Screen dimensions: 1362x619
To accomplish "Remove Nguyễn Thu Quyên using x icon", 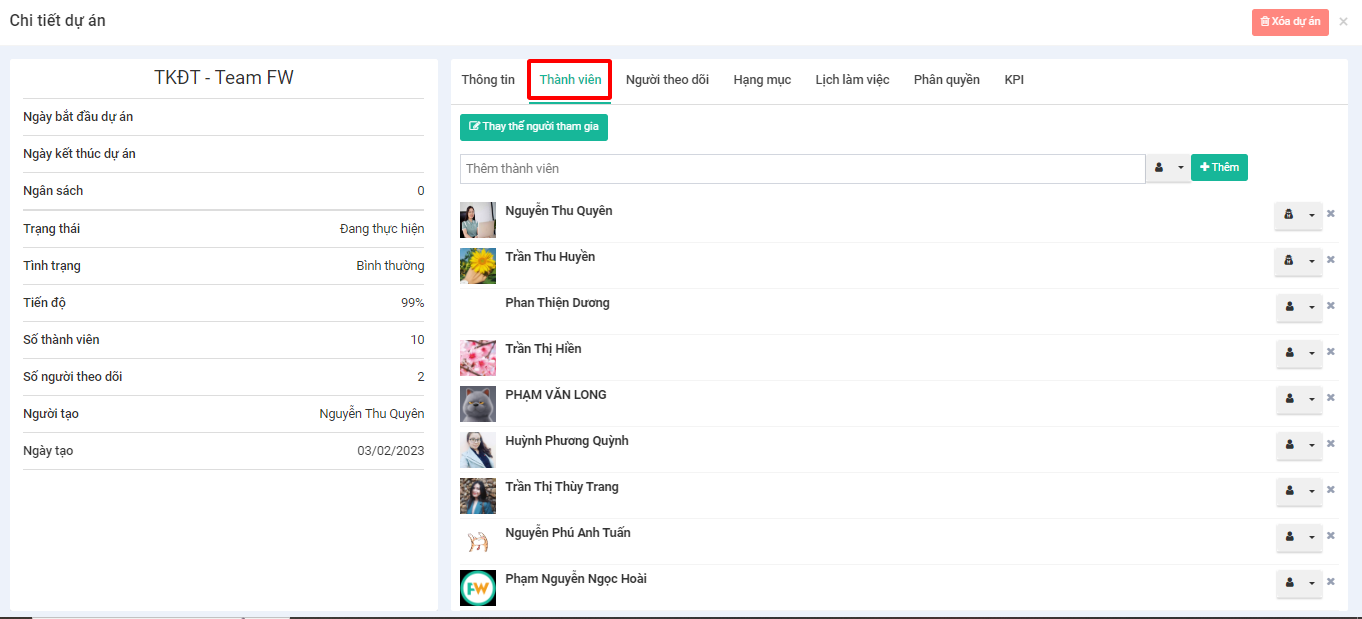I will coord(1330,213).
